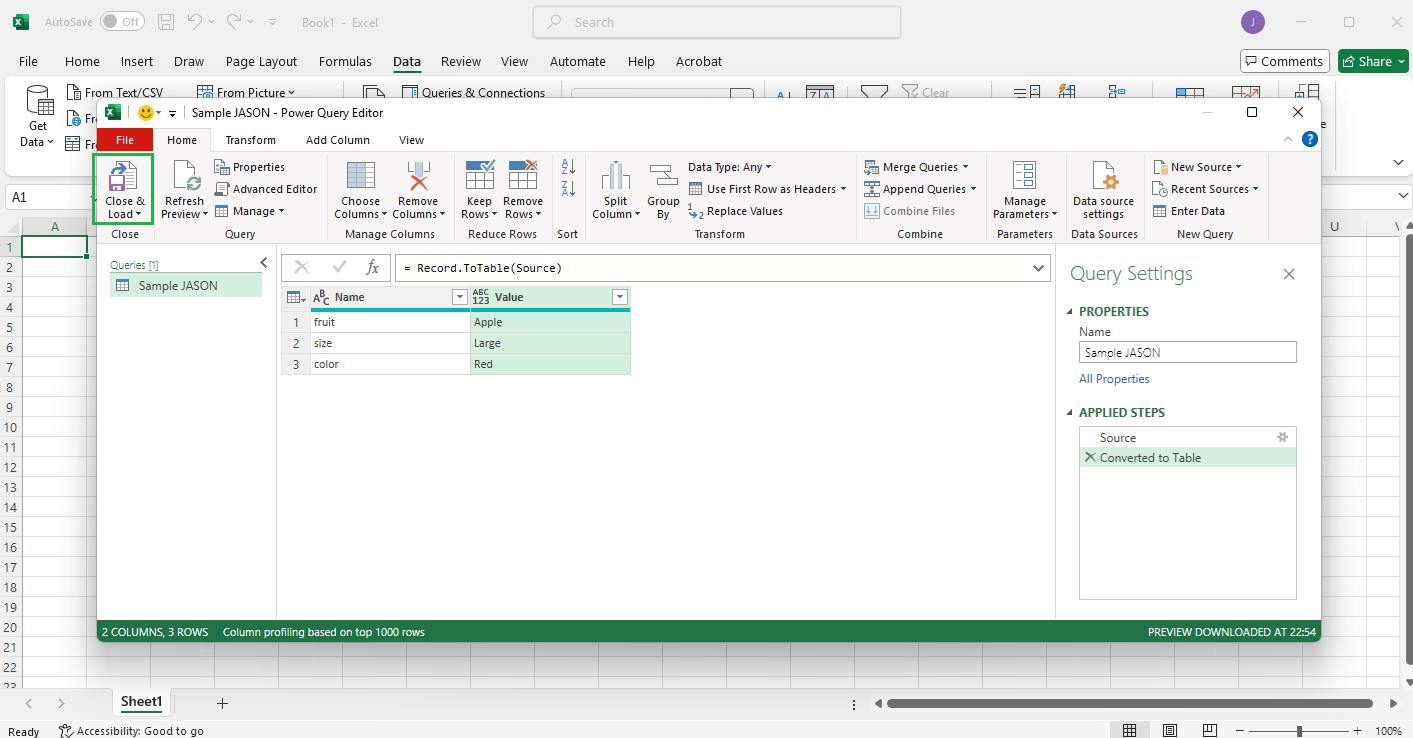
Task: Click the Split Column icon
Action: 615,176
